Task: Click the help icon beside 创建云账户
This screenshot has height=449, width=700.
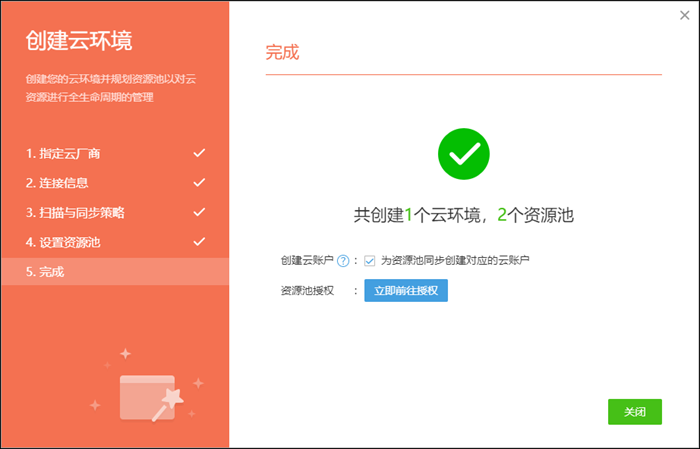Action: coord(343,261)
